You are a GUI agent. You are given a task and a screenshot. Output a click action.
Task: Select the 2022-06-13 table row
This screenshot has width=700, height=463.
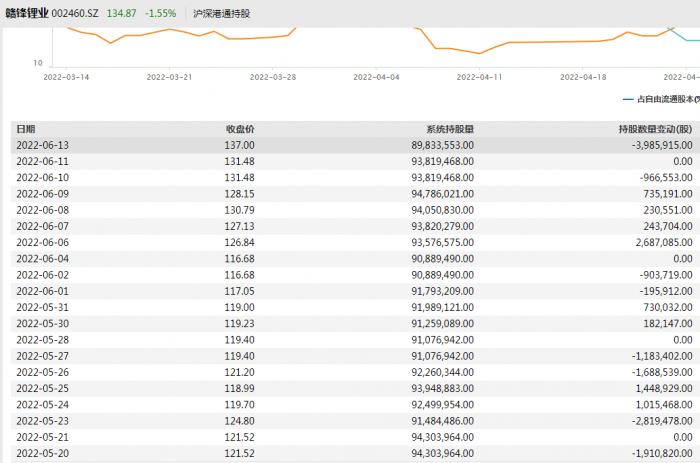click(350, 145)
